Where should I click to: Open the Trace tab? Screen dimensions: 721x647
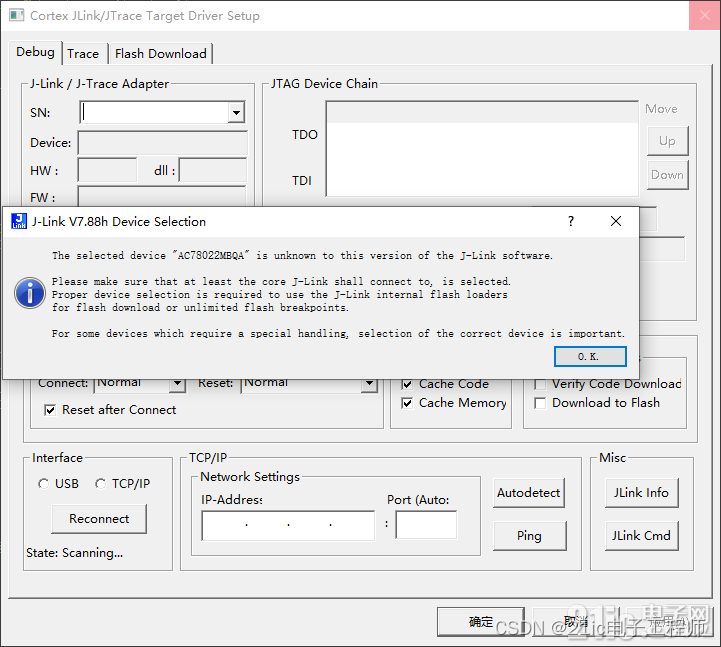(83, 54)
